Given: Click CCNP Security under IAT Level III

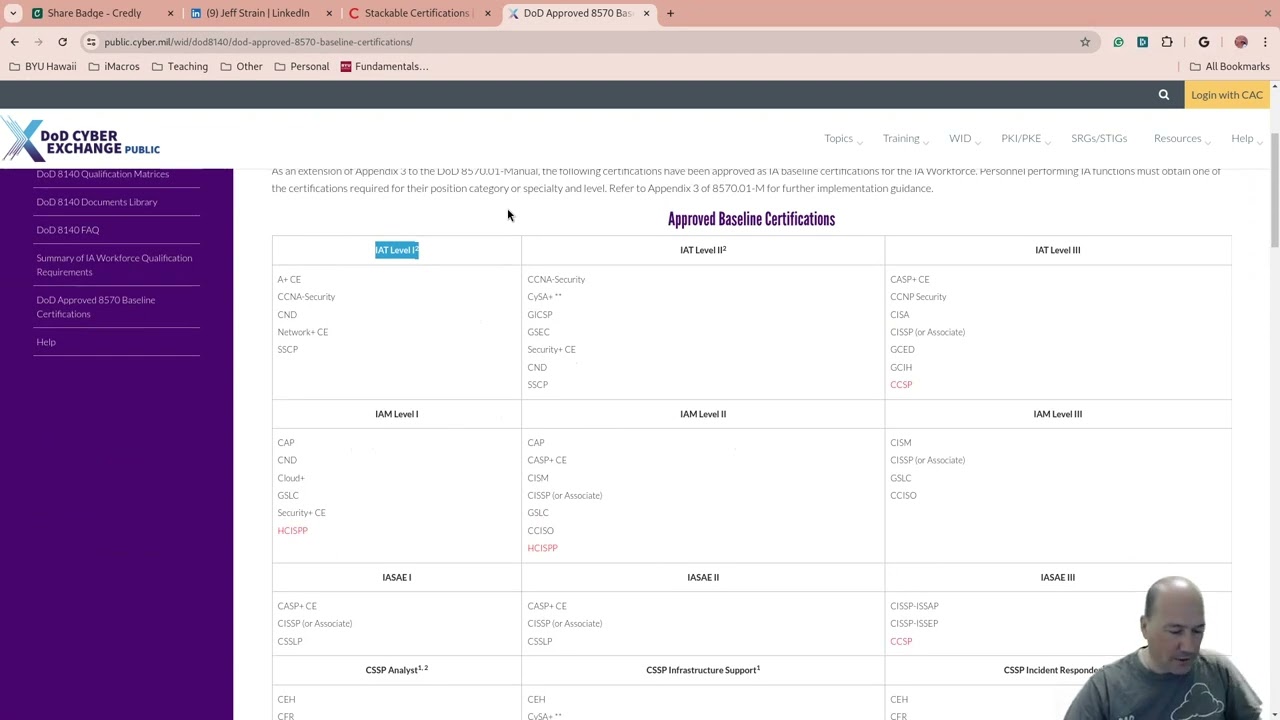Looking at the screenshot, I should click(x=918, y=297).
